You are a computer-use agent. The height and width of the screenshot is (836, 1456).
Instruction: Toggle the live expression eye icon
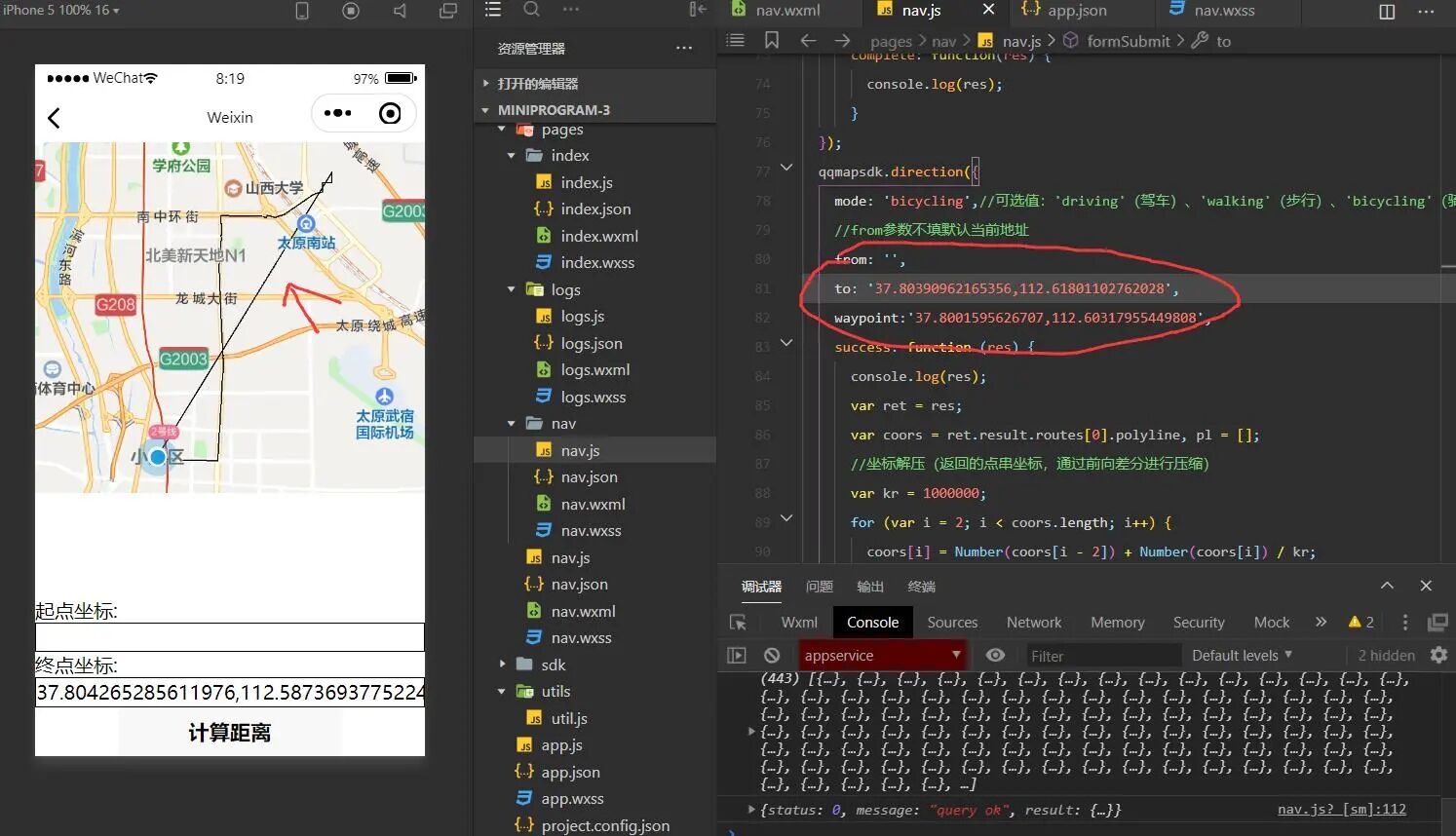coord(995,656)
